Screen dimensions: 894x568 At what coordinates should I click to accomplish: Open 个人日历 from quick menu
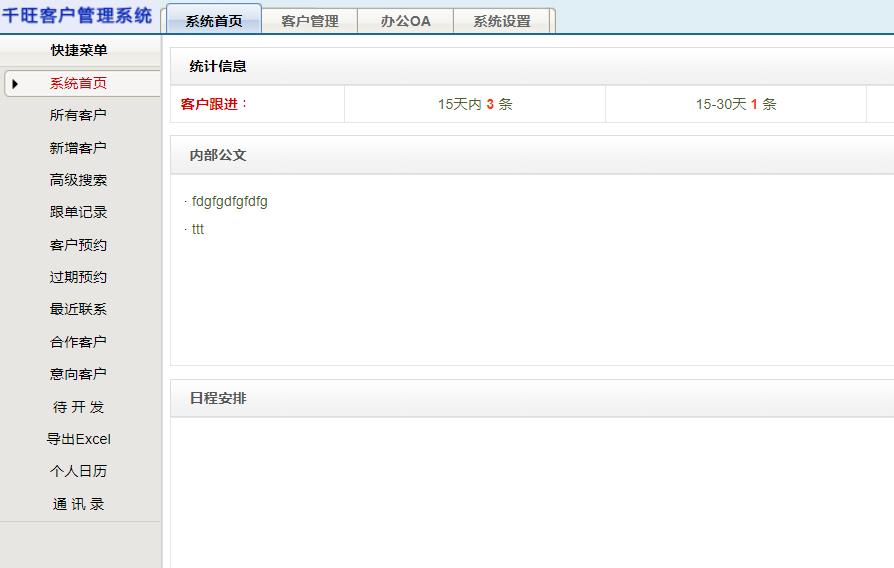point(78,471)
